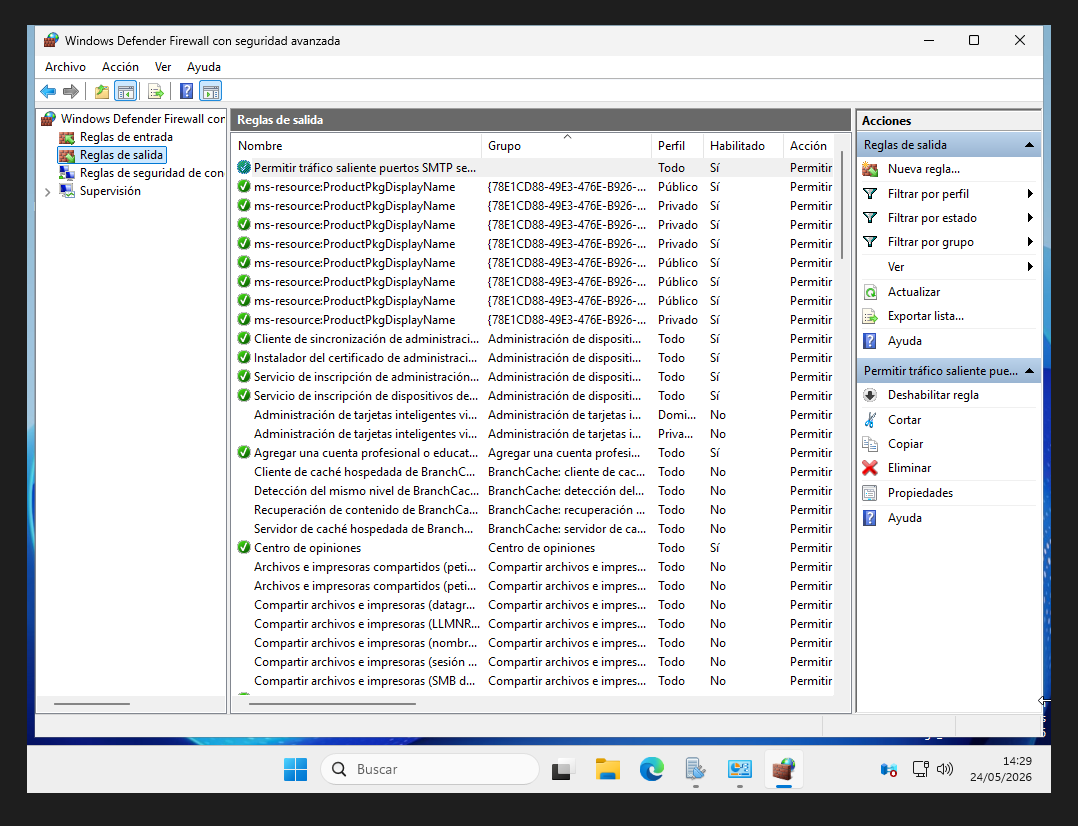Click the horizontal scrollbar of rules list
Screen dimensions: 1078x826
tap(332, 704)
